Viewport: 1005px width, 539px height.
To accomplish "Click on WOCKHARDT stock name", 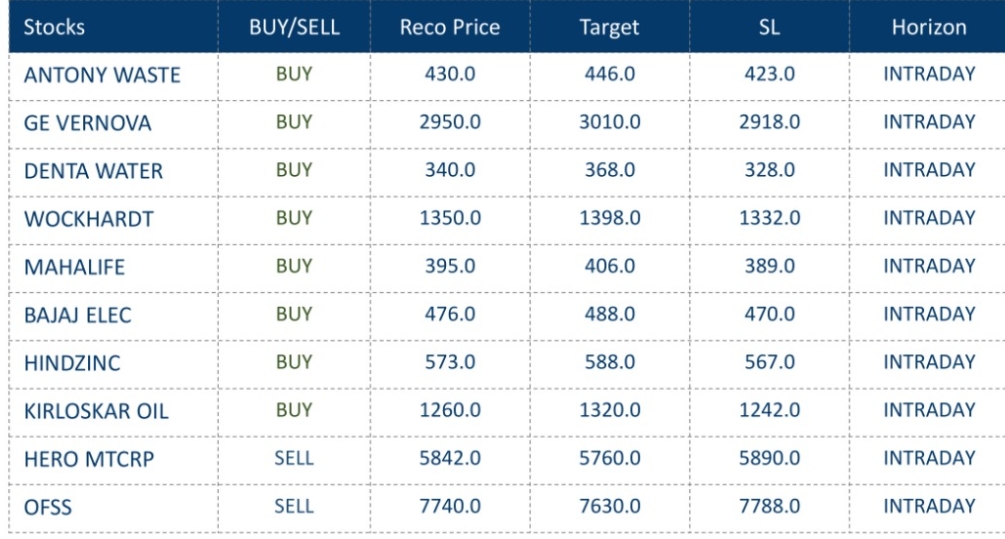I will (x=87, y=219).
